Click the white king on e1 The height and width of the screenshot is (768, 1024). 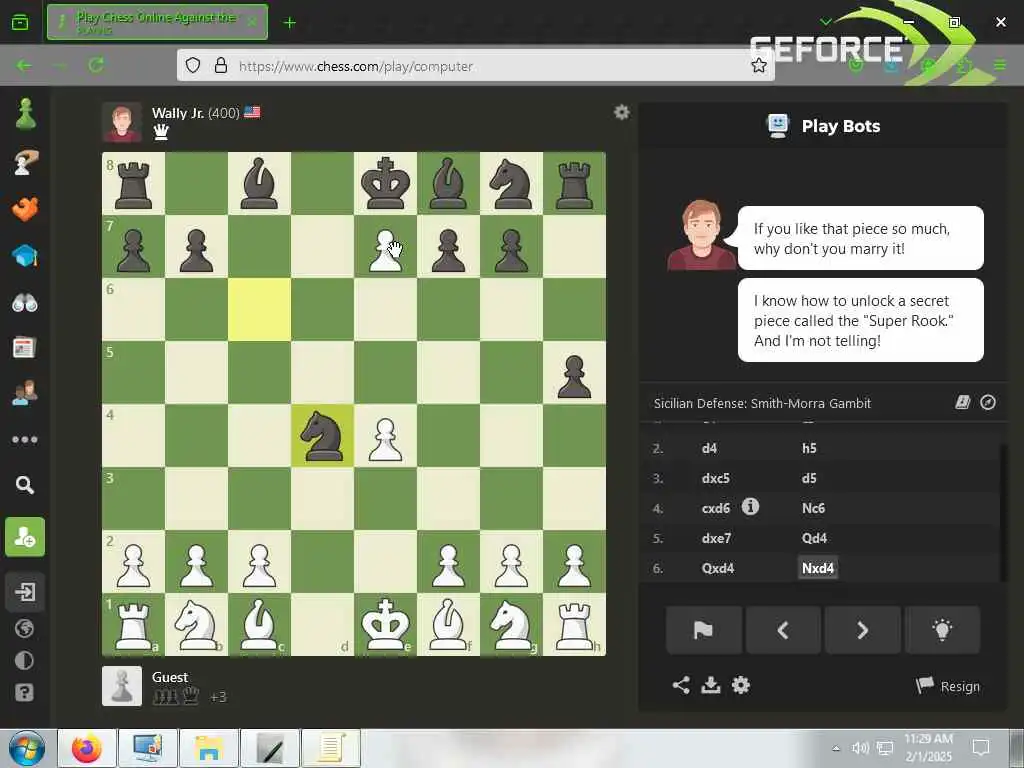385,624
